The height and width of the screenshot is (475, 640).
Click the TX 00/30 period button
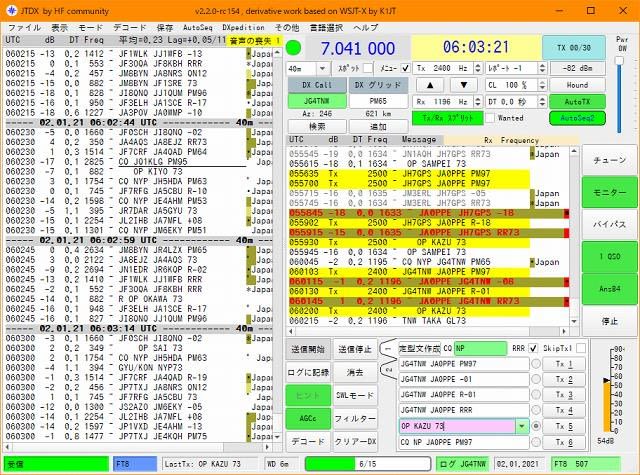(573, 48)
